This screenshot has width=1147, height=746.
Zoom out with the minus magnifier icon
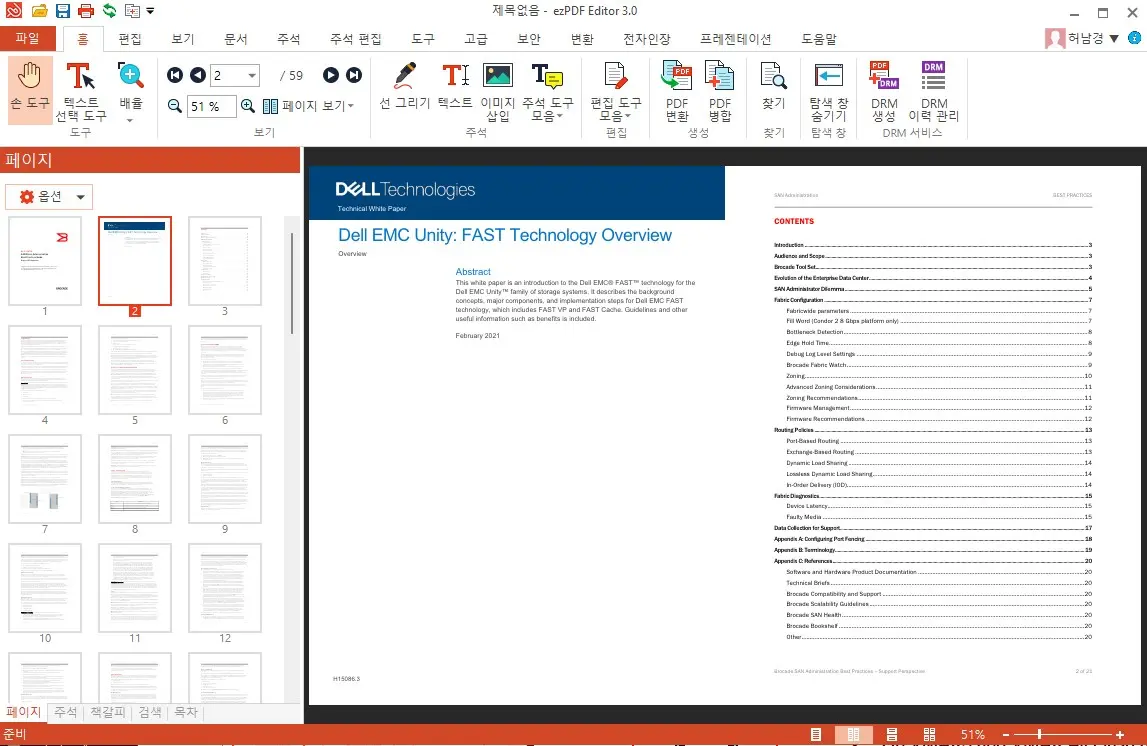pos(175,106)
